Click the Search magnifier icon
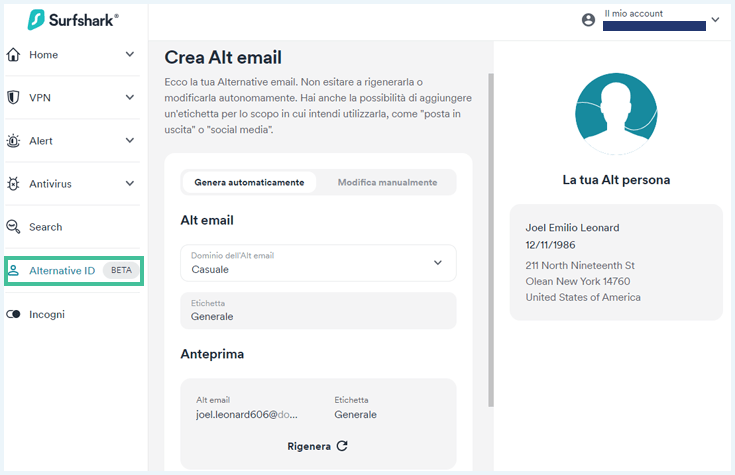 click(13, 227)
